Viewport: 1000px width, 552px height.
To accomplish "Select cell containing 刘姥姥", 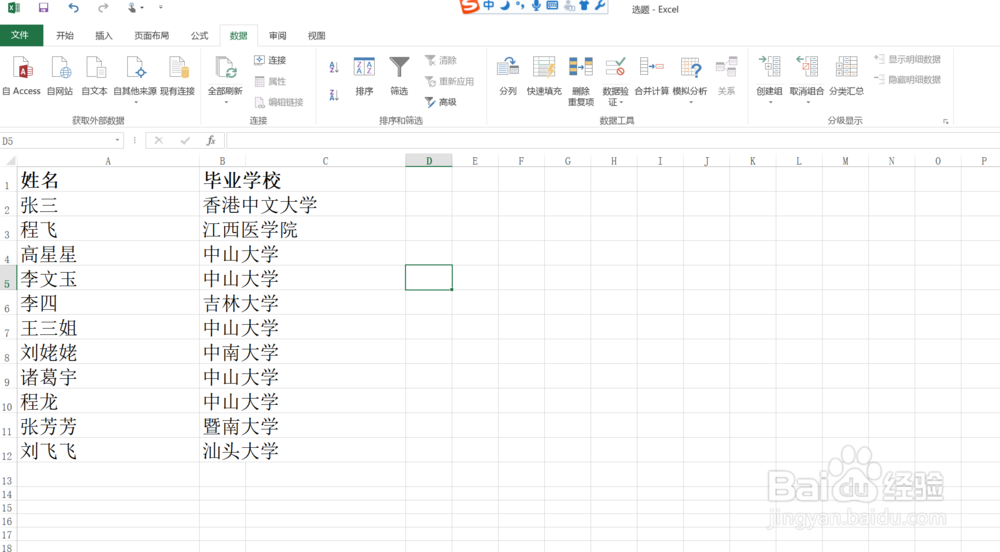I will coord(108,352).
